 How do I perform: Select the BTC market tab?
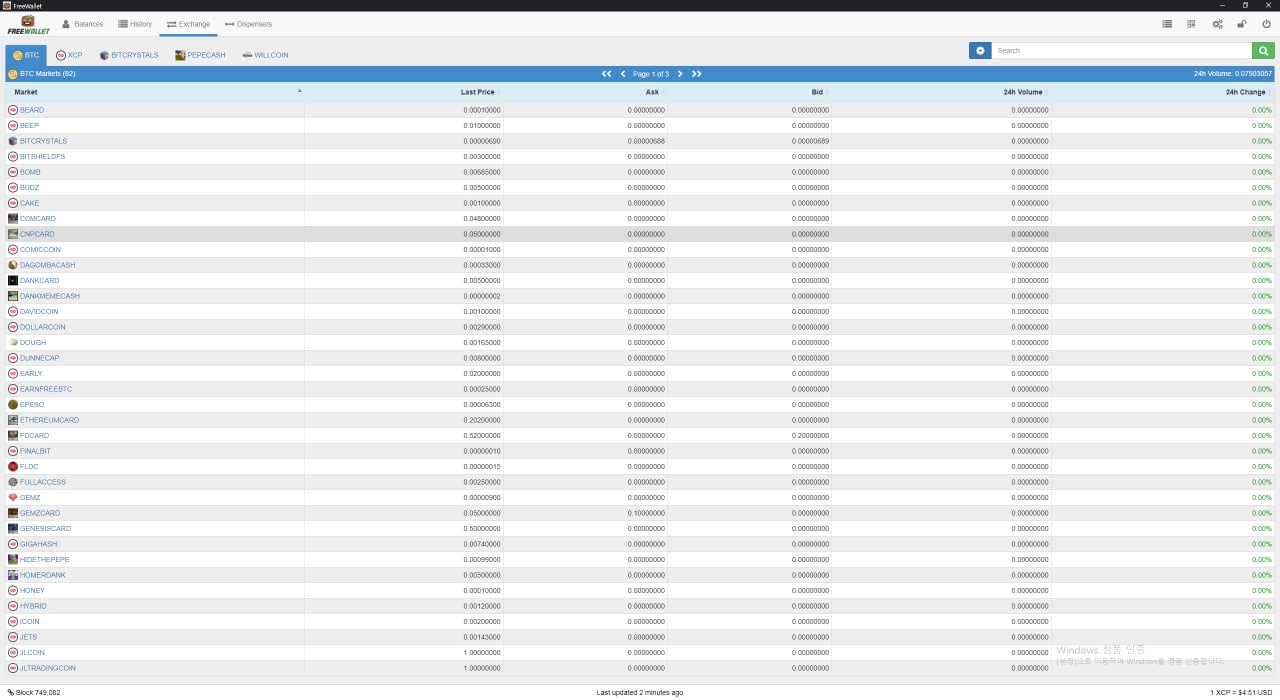pos(26,55)
